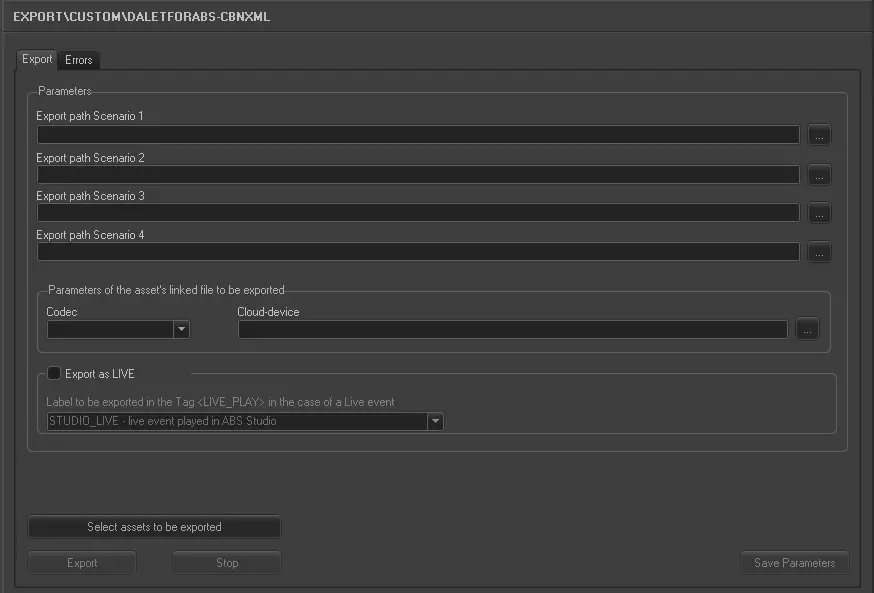Select the Export tab

tap(37, 60)
